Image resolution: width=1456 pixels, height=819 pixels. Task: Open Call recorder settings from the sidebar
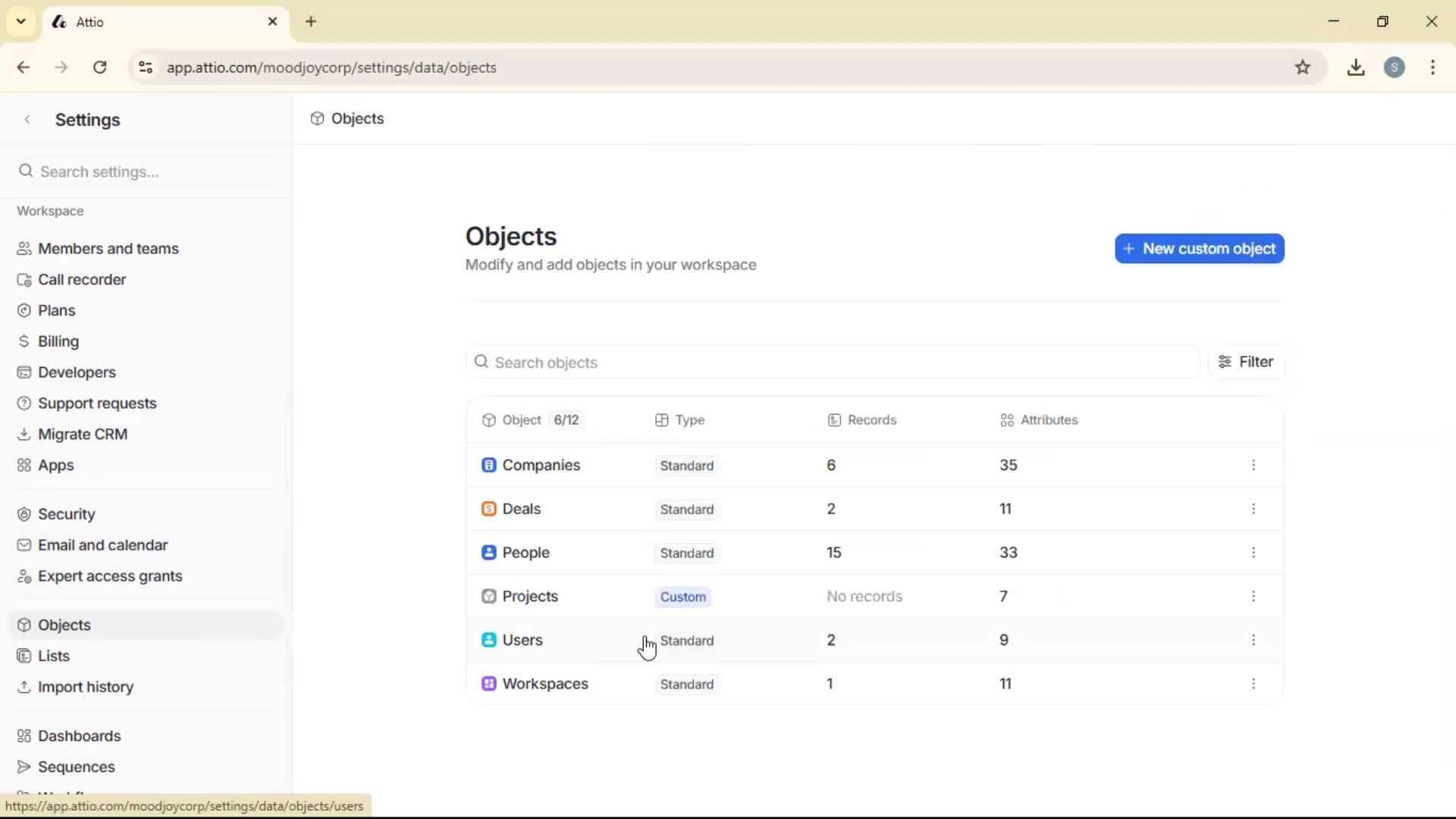(25, 279)
